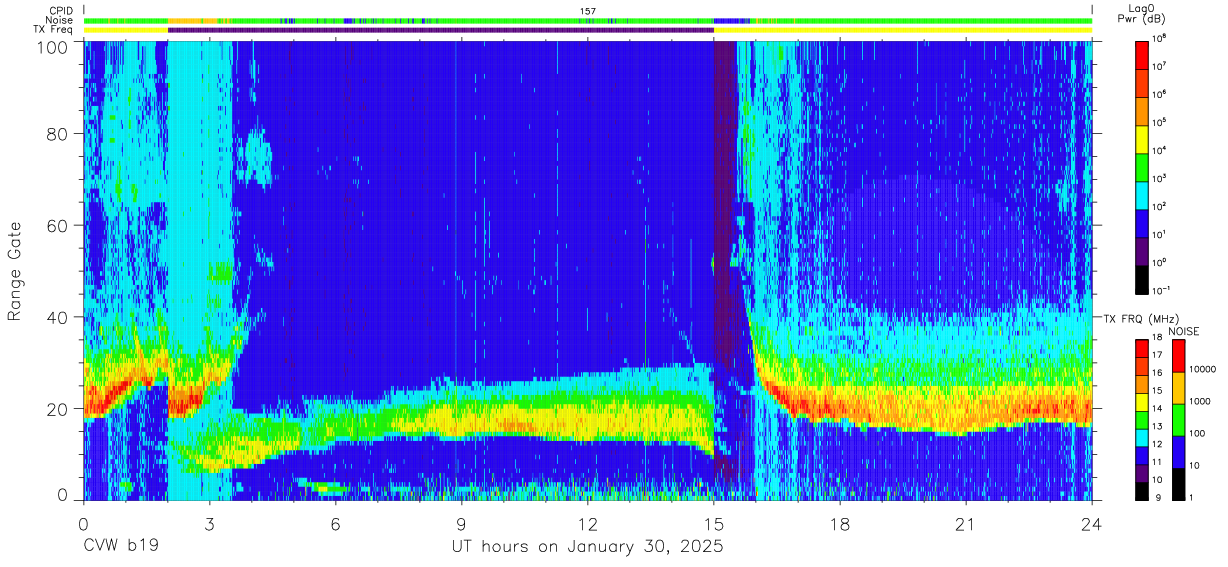Click the 'Range Gate' y-axis title
The image size is (1228, 567).
pos(15,270)
